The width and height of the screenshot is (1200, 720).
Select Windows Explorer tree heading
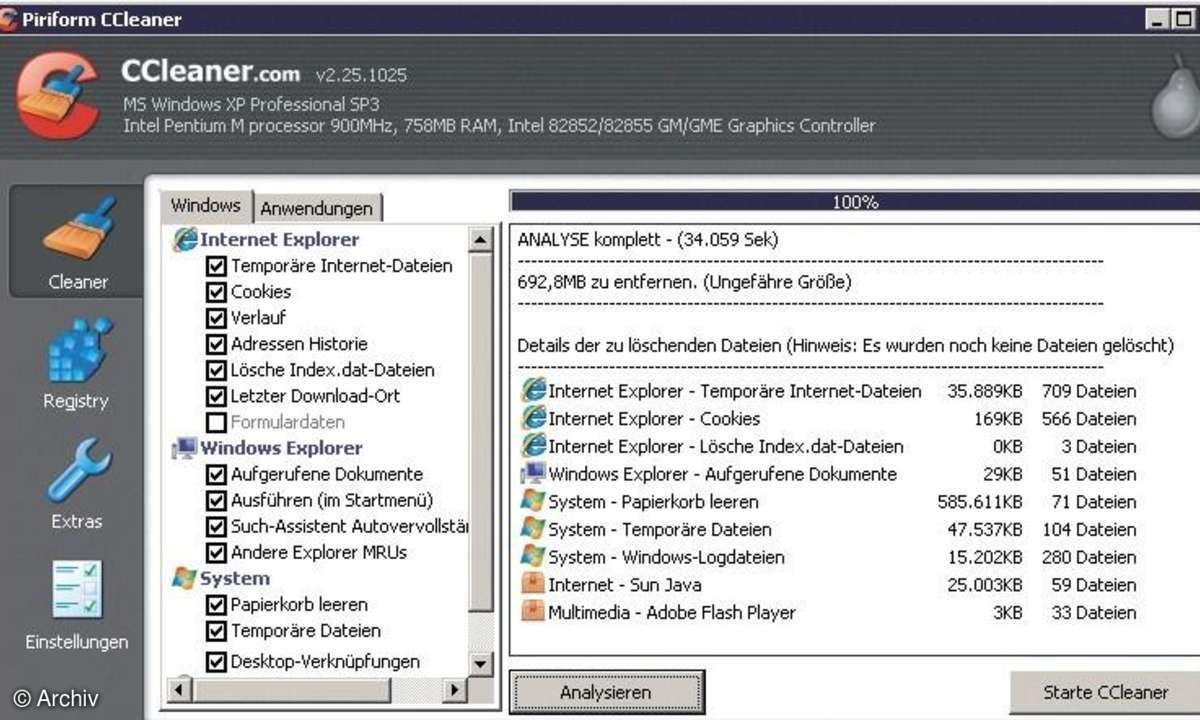281,448
